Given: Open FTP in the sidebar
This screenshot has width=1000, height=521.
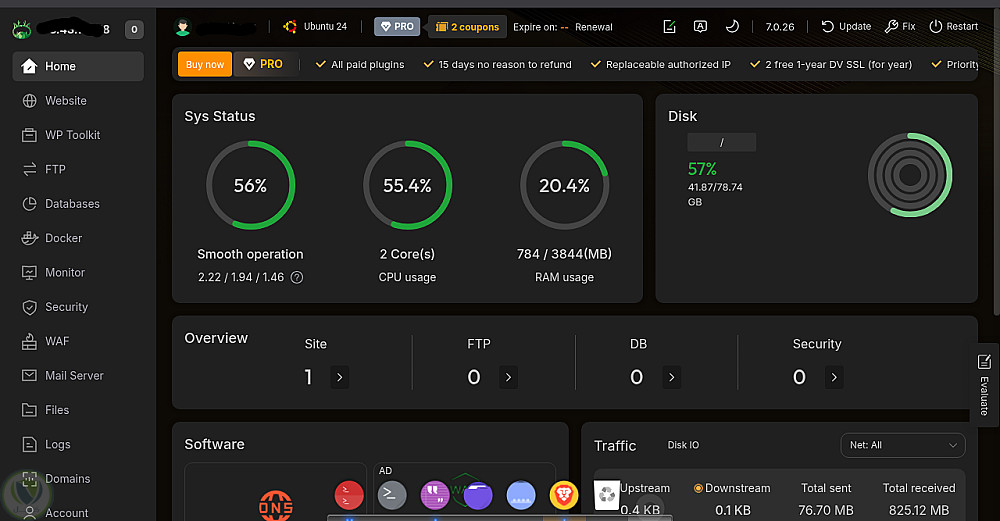Looking at the screenshot, I should (78, 169).
